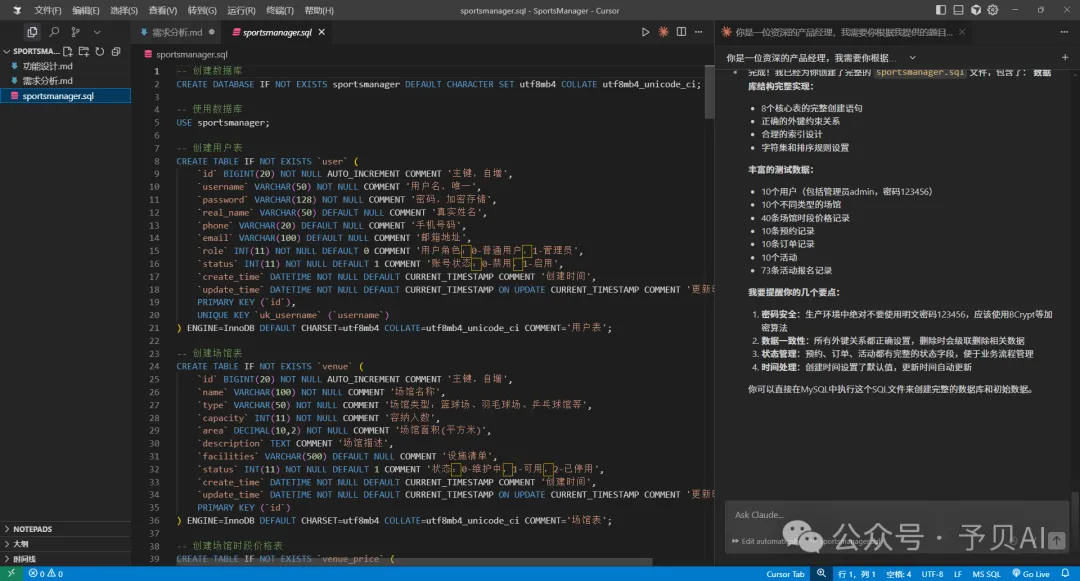Image resolution: width=1080 pixels, height=581 pixels.
Task: Switch to the 需求分析.md editor tab
Action: (x=177, y=32)
